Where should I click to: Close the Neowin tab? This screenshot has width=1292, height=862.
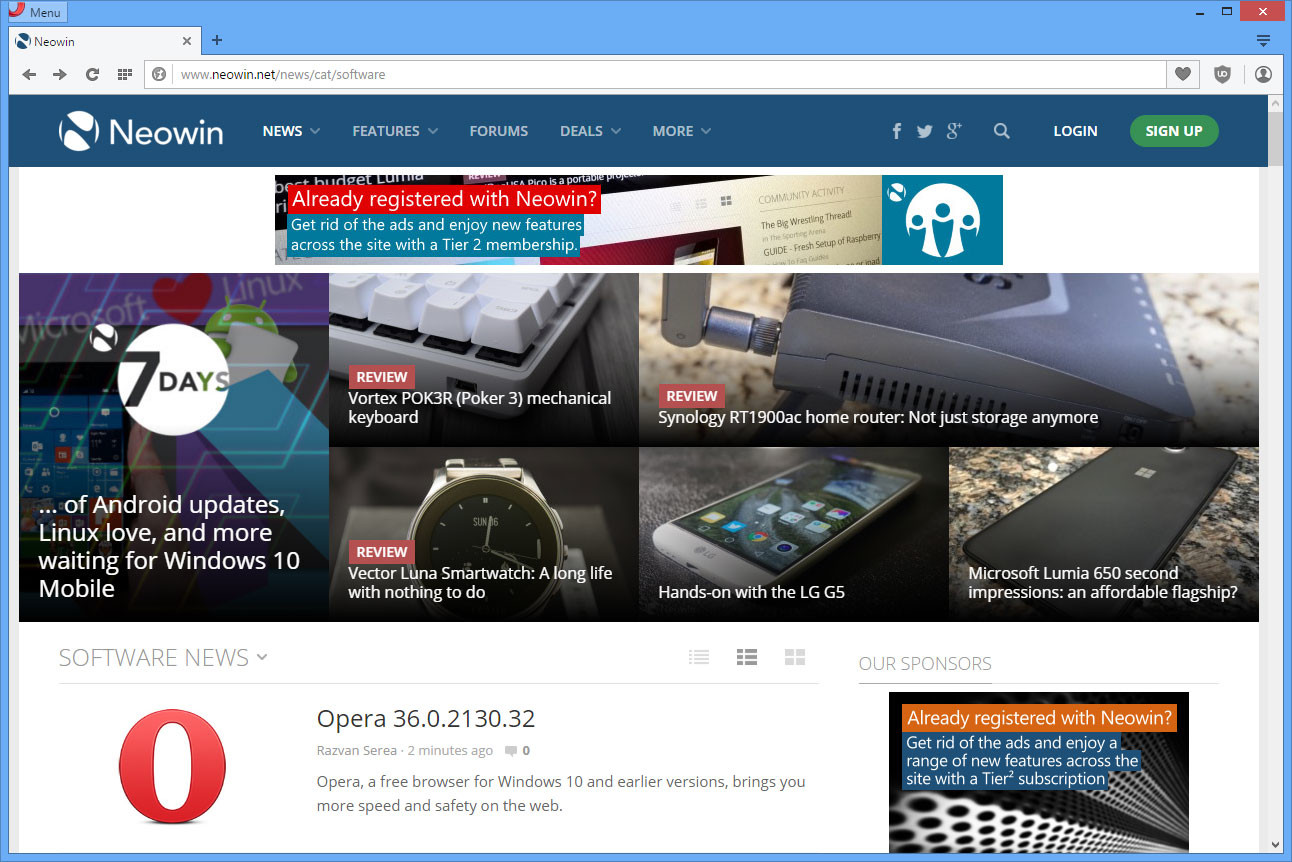pyautogui.click(x=187, y=41)
